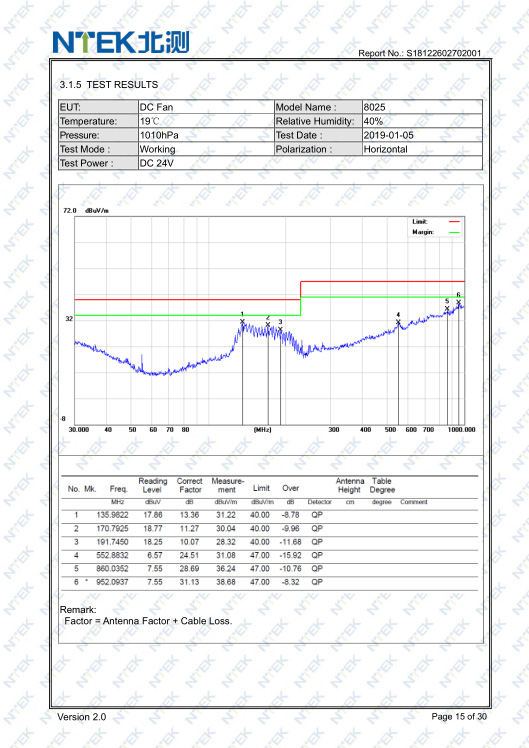
Task: Click the 3.1.5 TEST RESULTS heading
Action: coord(109,84)
